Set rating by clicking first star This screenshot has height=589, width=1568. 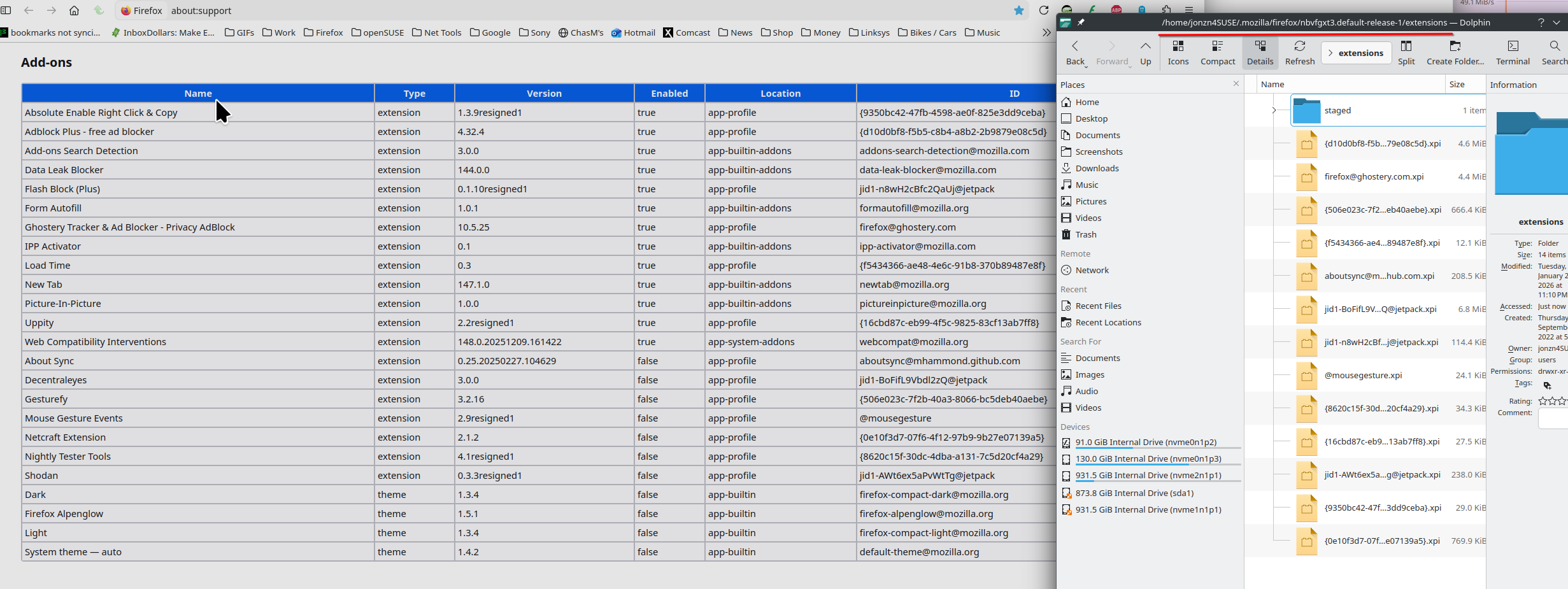(1542, 401)
